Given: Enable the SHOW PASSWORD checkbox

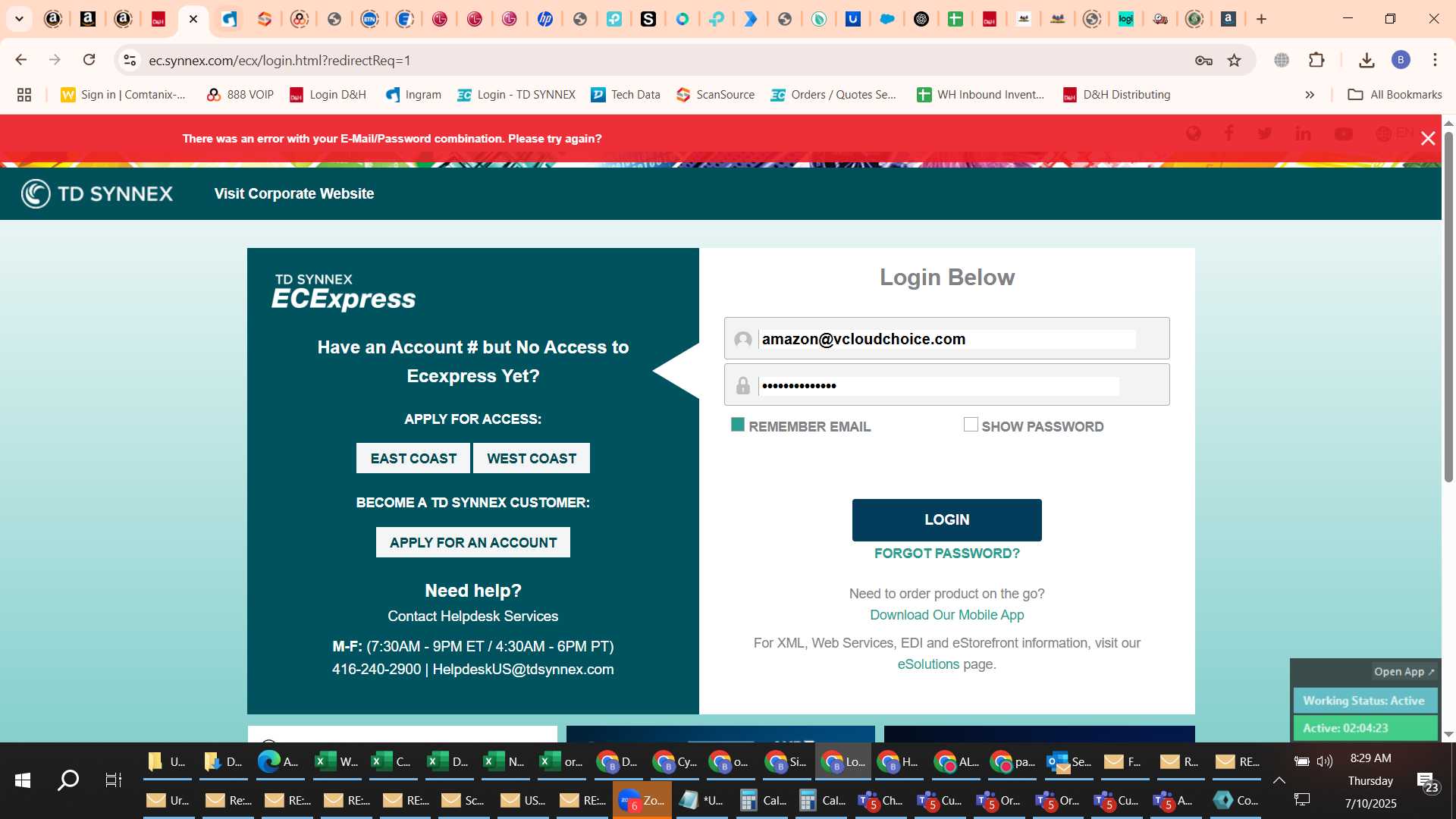Looking at the screenshot, I should 971,425.
